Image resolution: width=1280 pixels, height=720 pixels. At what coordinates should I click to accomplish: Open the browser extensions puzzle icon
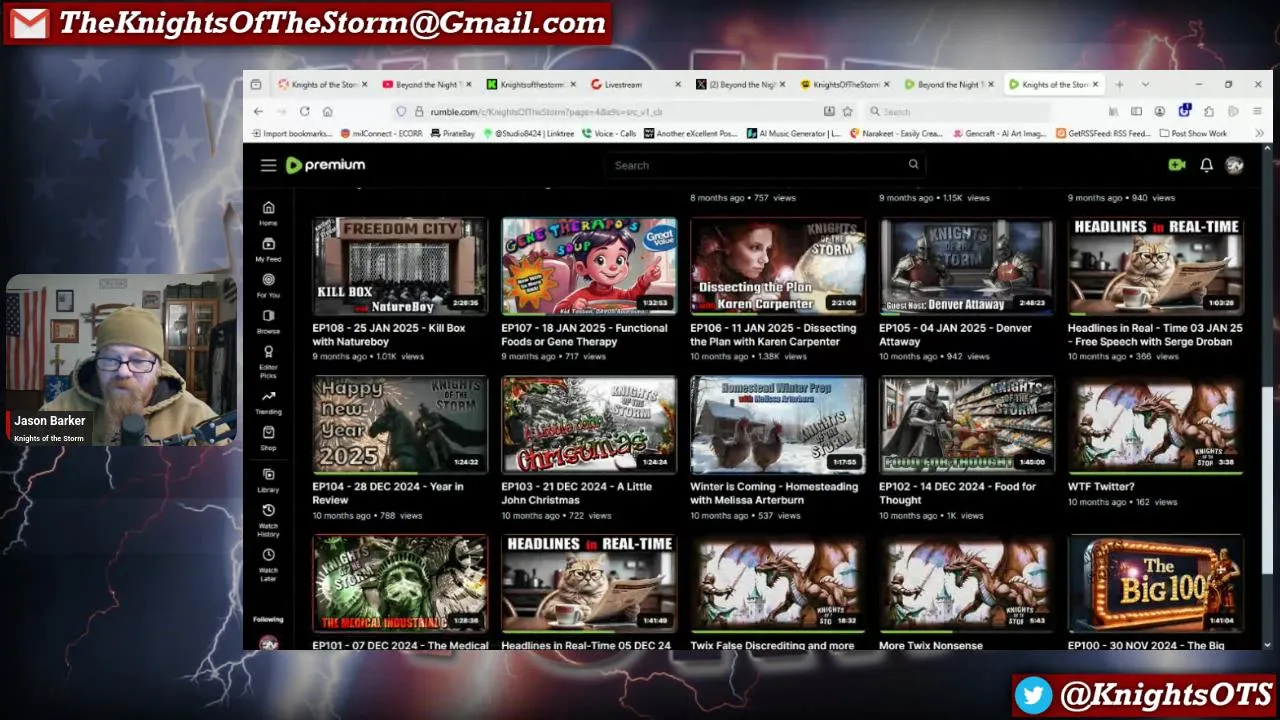pos(1209,111)
